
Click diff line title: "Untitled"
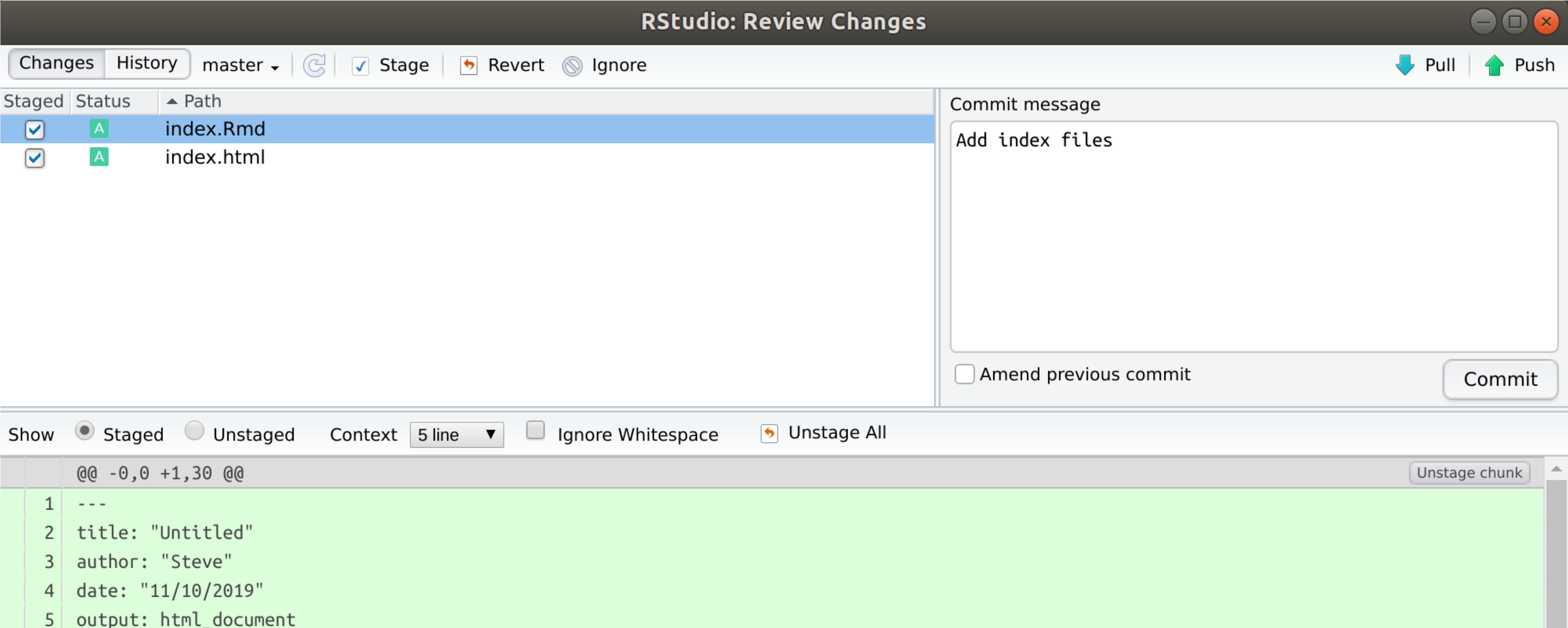click(164, 532)
